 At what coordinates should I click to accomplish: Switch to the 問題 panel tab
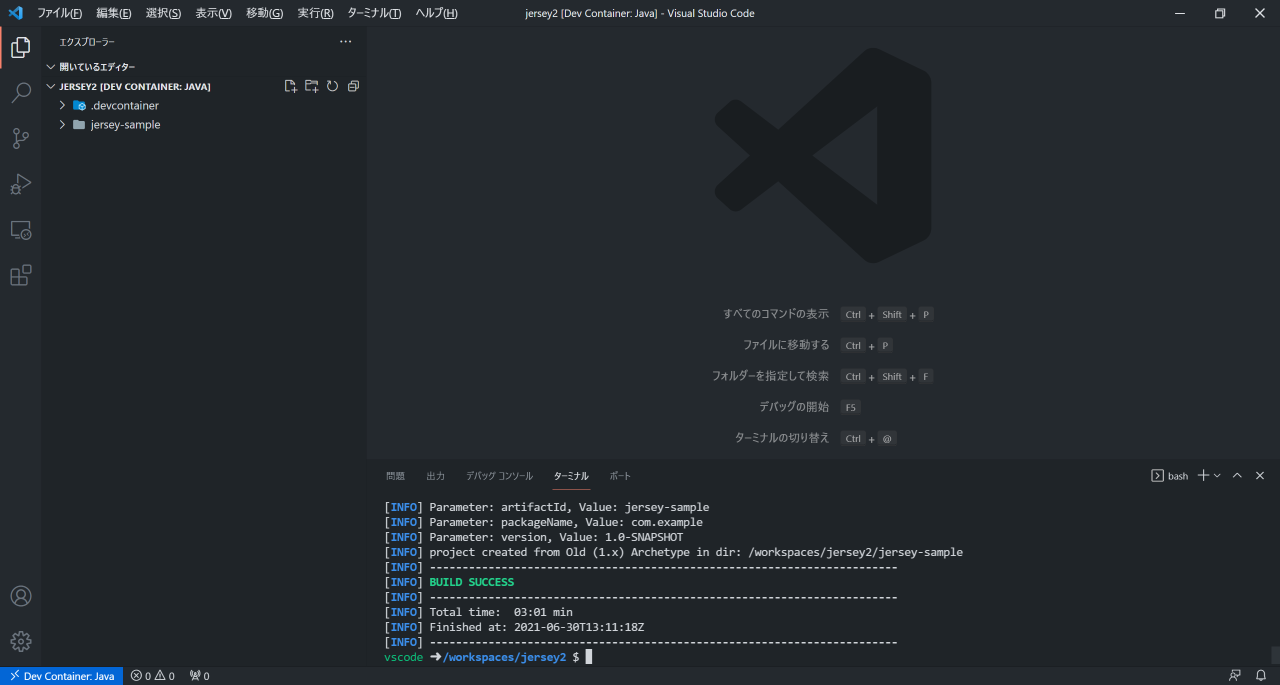(395, 476)
